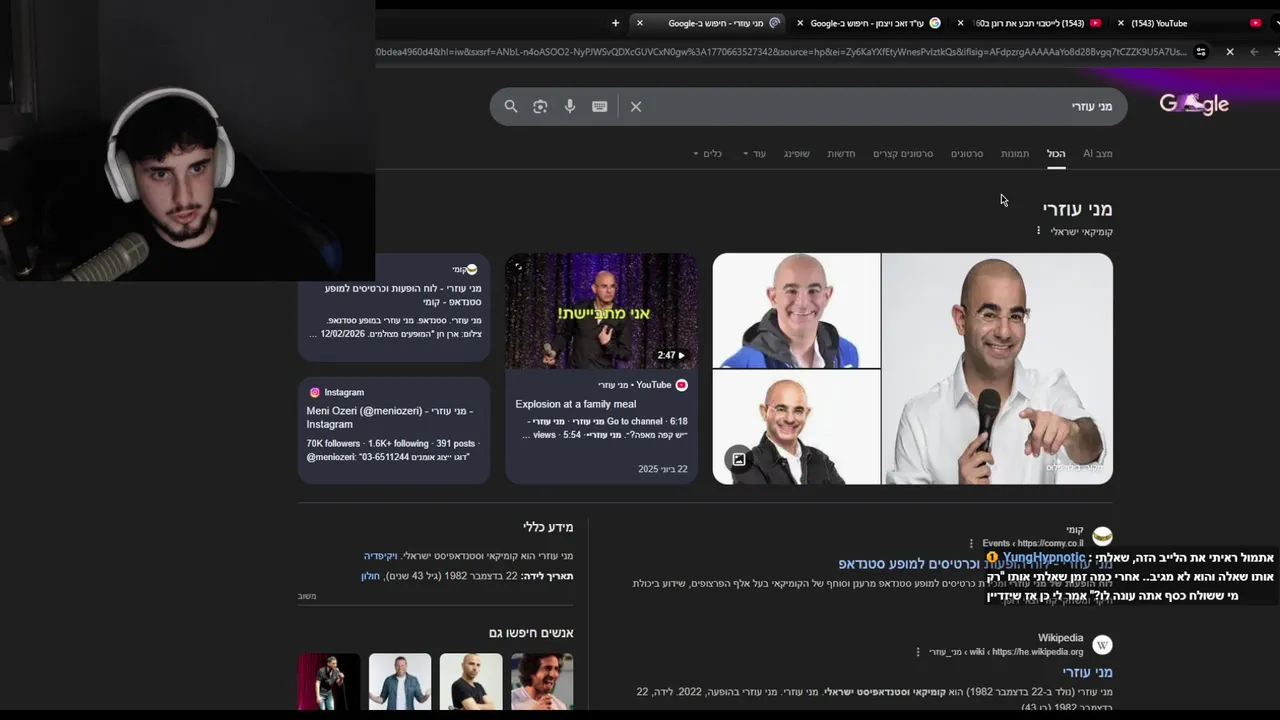Click the Google logo
The image size is (1280, 720).
(x=1194, y=104)
